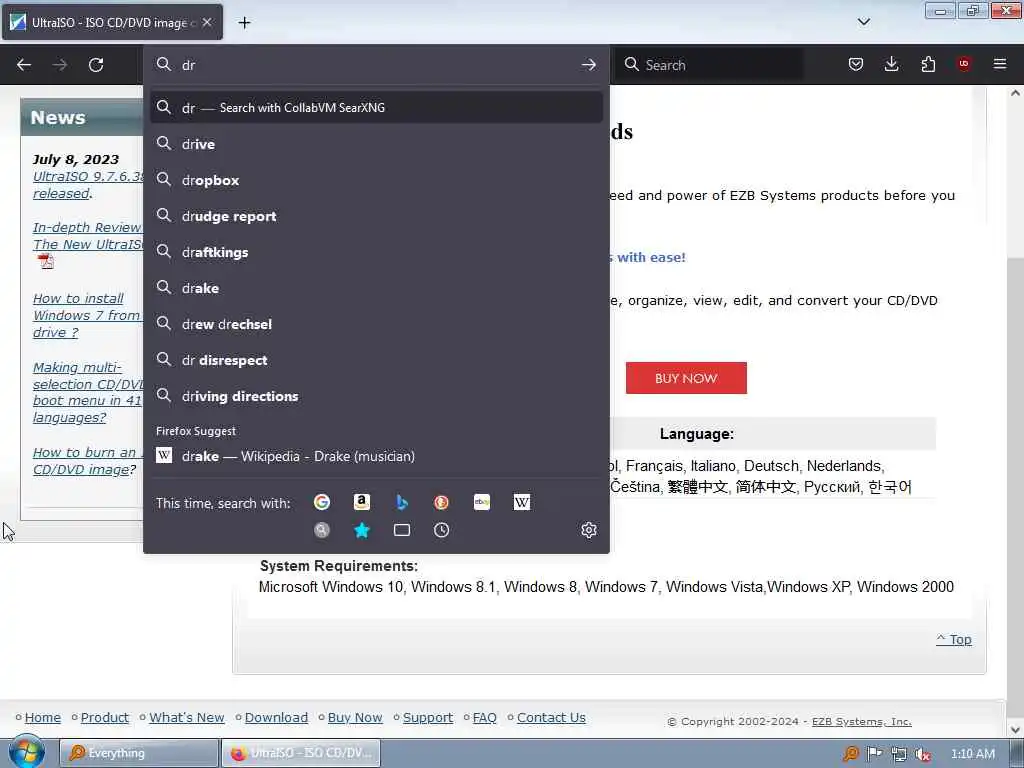The height and width of the screenshot is (768, 1024).
Task: Pick the 'draftkings' suggestion
Action: [376, 252]
